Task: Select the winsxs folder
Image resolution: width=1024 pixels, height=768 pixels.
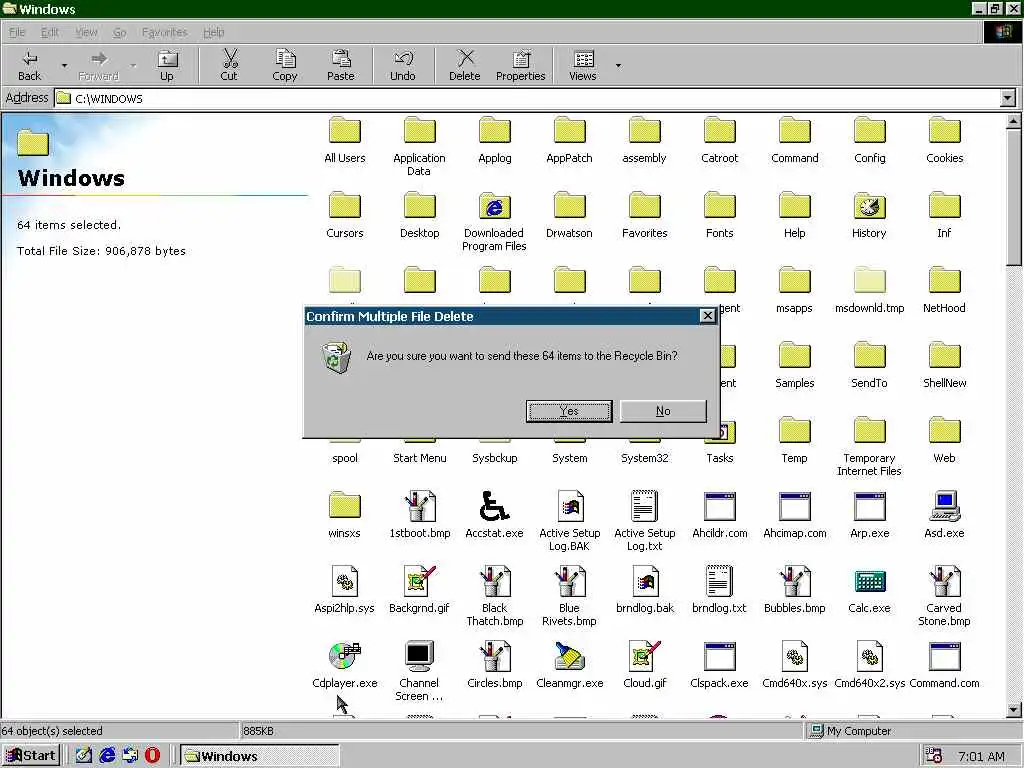Action: 345,515
